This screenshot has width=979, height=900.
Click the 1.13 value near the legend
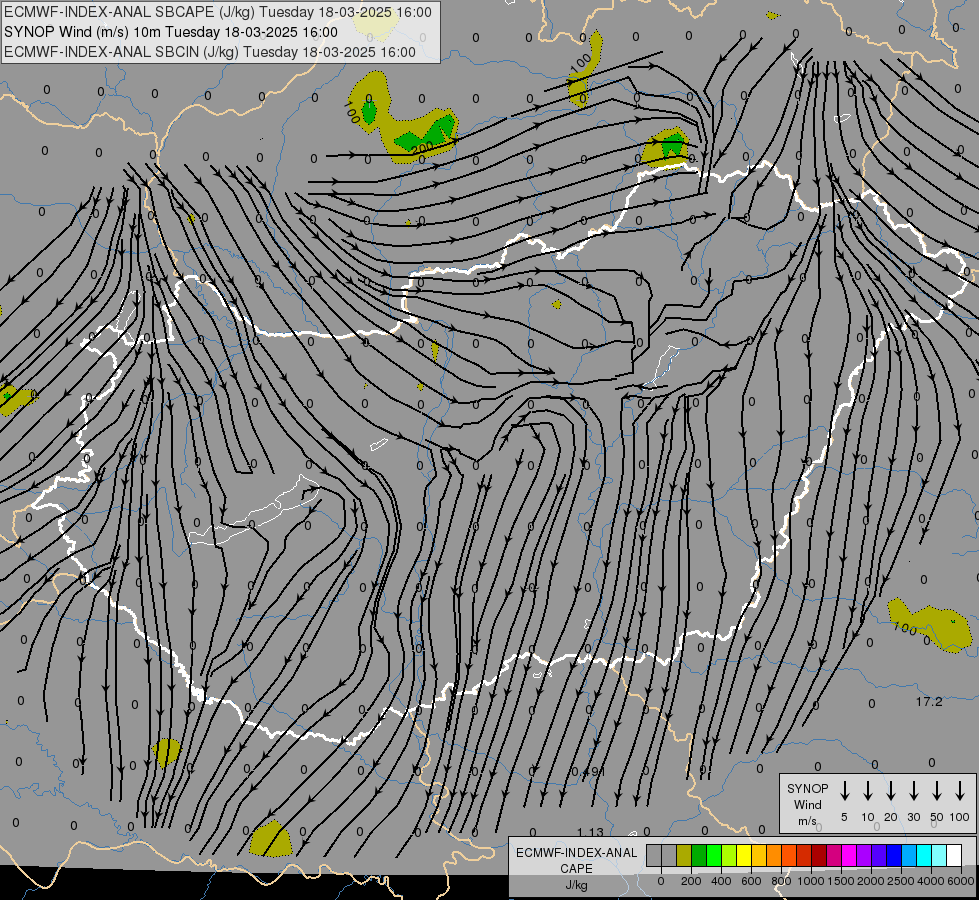[590, 832]
